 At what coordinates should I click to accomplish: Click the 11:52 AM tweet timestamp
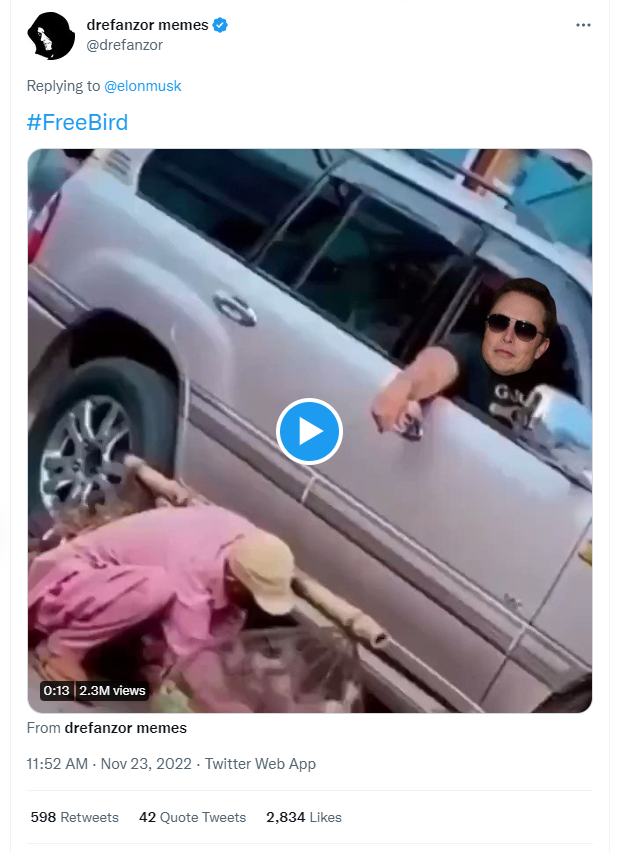point(57,764)
